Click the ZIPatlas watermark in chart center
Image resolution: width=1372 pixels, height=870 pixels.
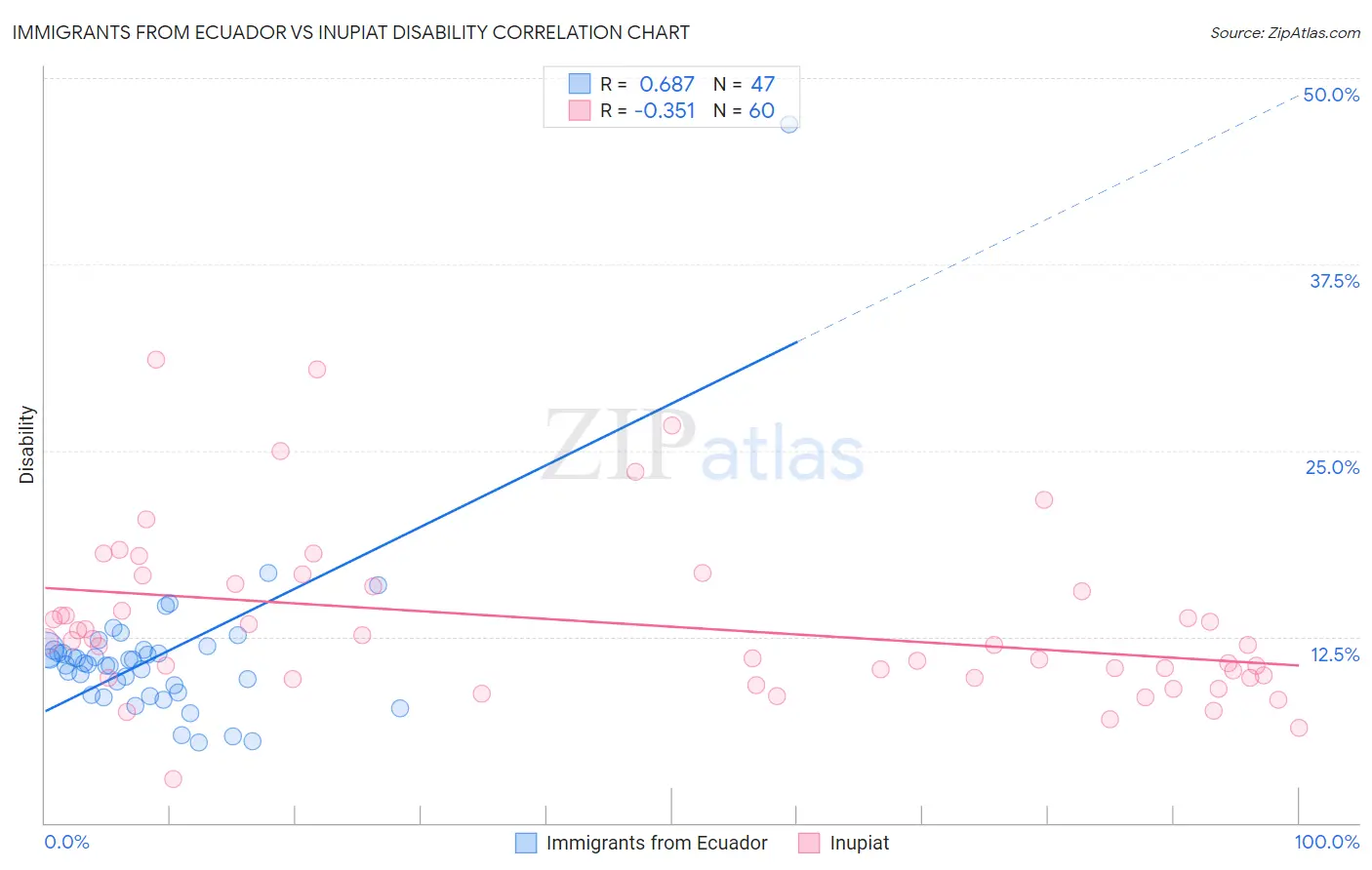click(x=704, y=446)
